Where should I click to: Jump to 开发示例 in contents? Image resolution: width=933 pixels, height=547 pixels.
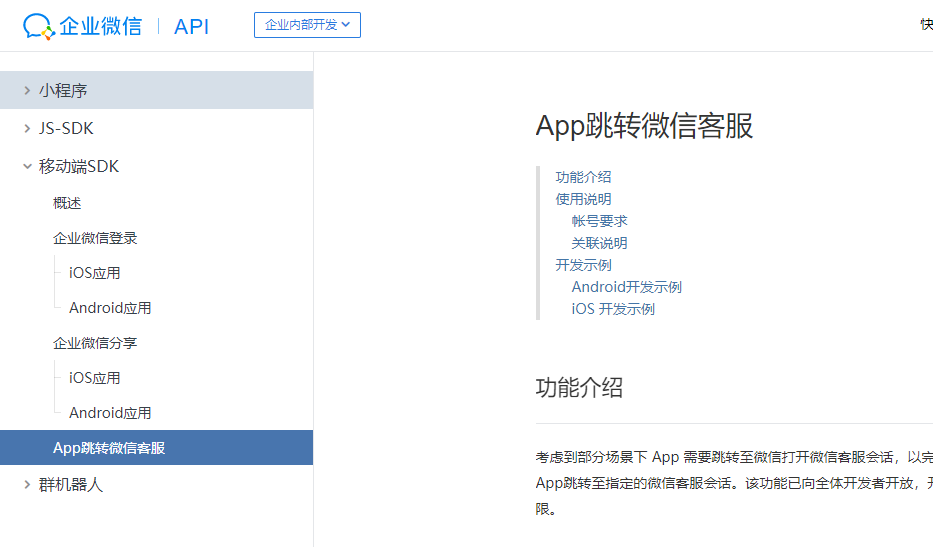tap(583, 265)
